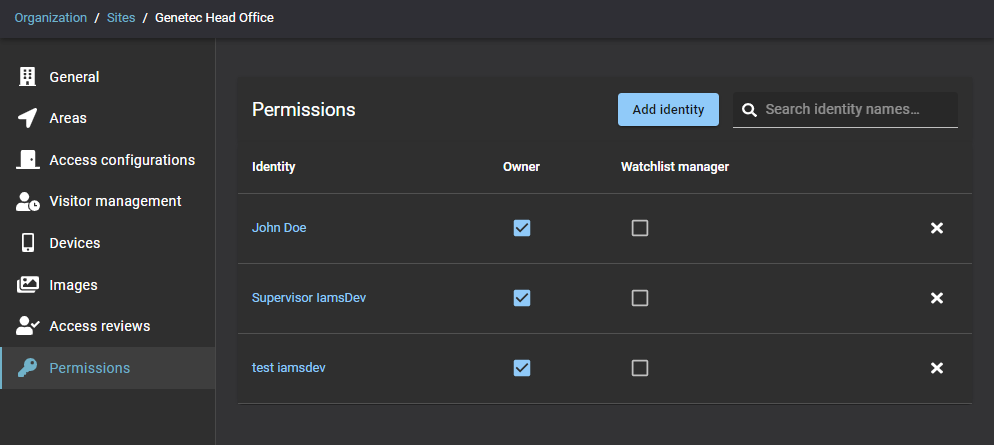Remove John Doe using the X button

click(937, 228)
